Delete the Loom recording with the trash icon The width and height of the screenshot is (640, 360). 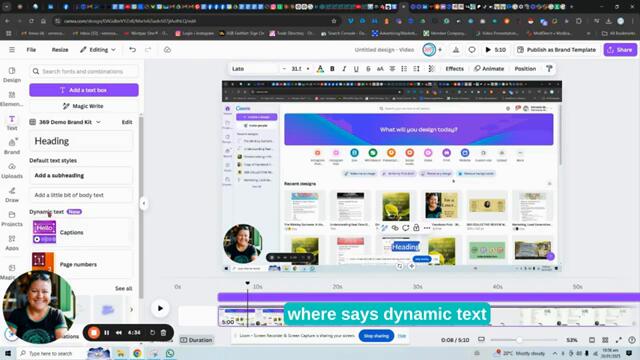(x=163, y=333)
